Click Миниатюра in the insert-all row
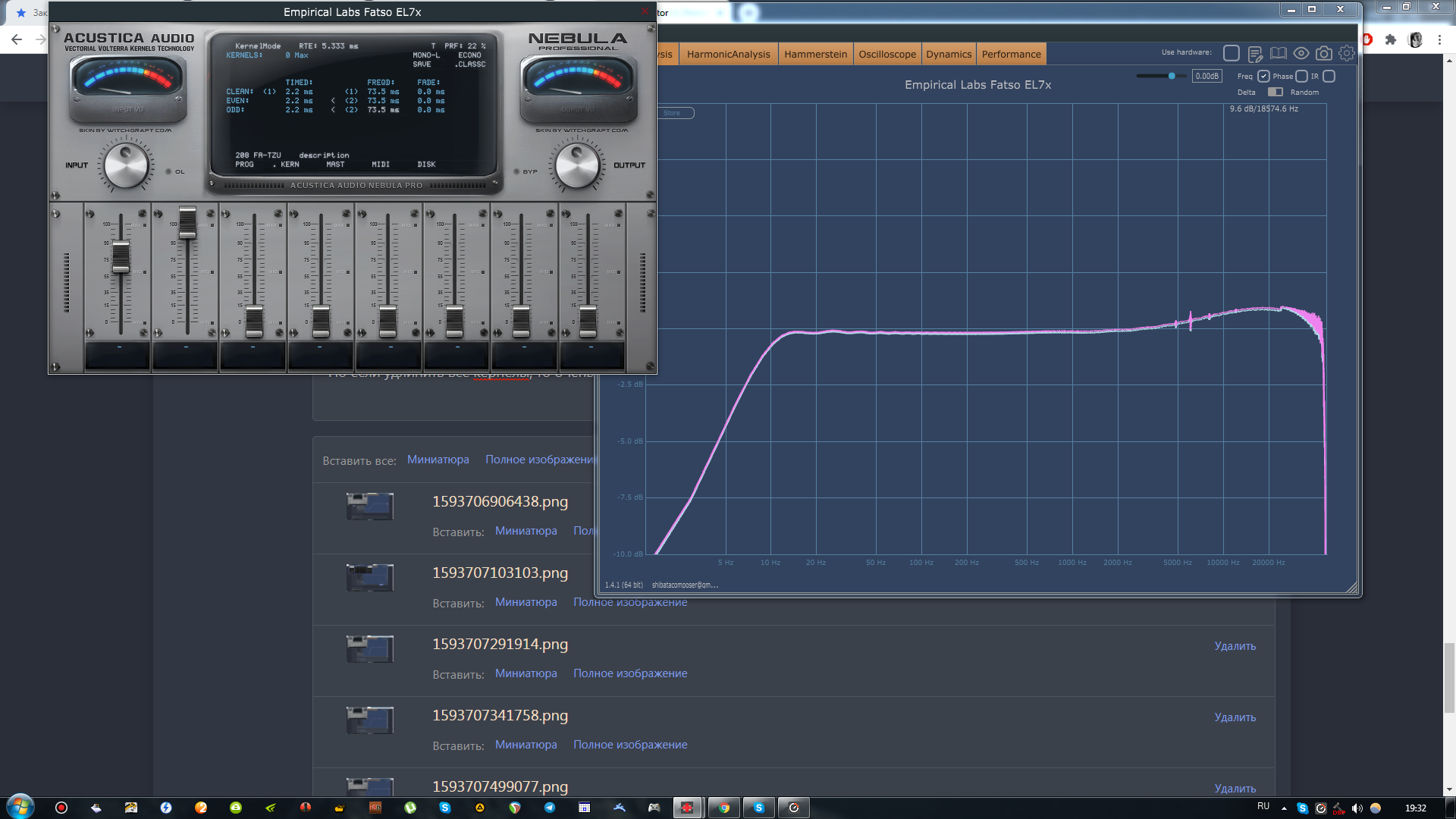Viewport: 1456px width, 819px height. tap(438, 460)
